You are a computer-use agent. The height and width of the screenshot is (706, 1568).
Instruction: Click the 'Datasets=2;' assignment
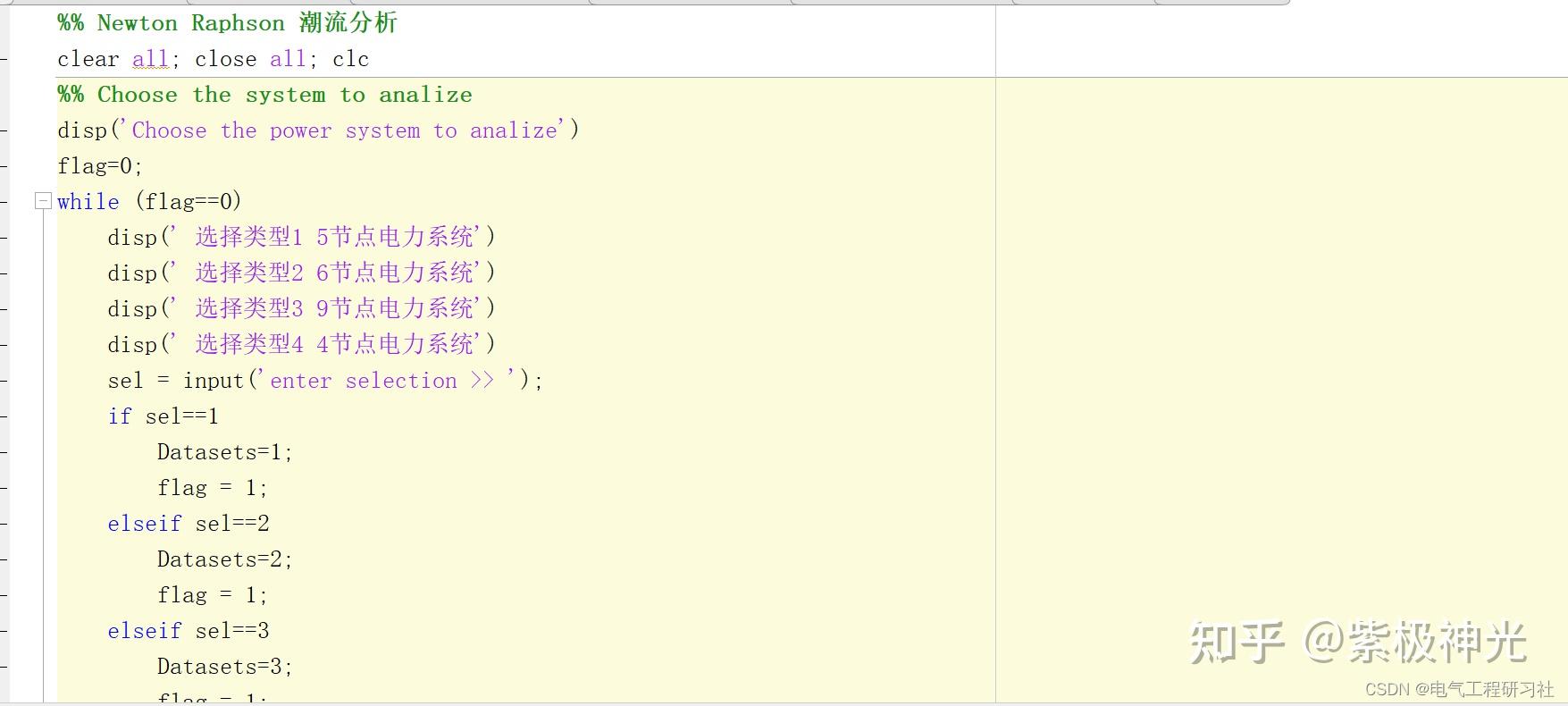[x=225, y=559]
